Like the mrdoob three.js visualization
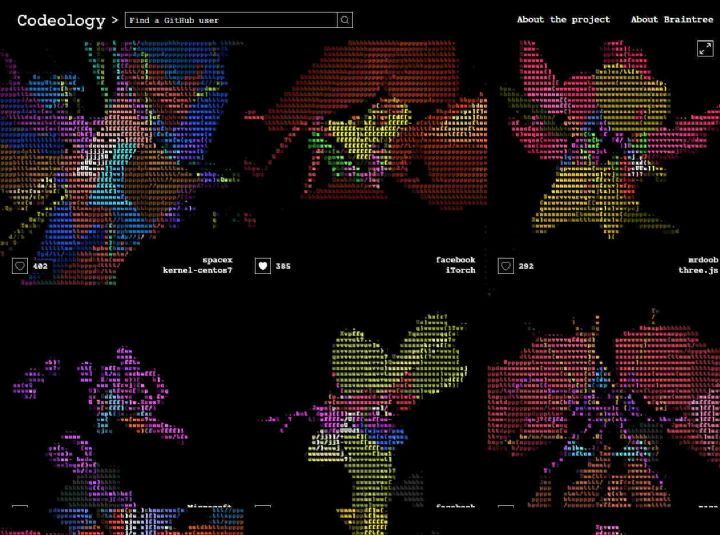720x535 pixels. tap(506, 266)
